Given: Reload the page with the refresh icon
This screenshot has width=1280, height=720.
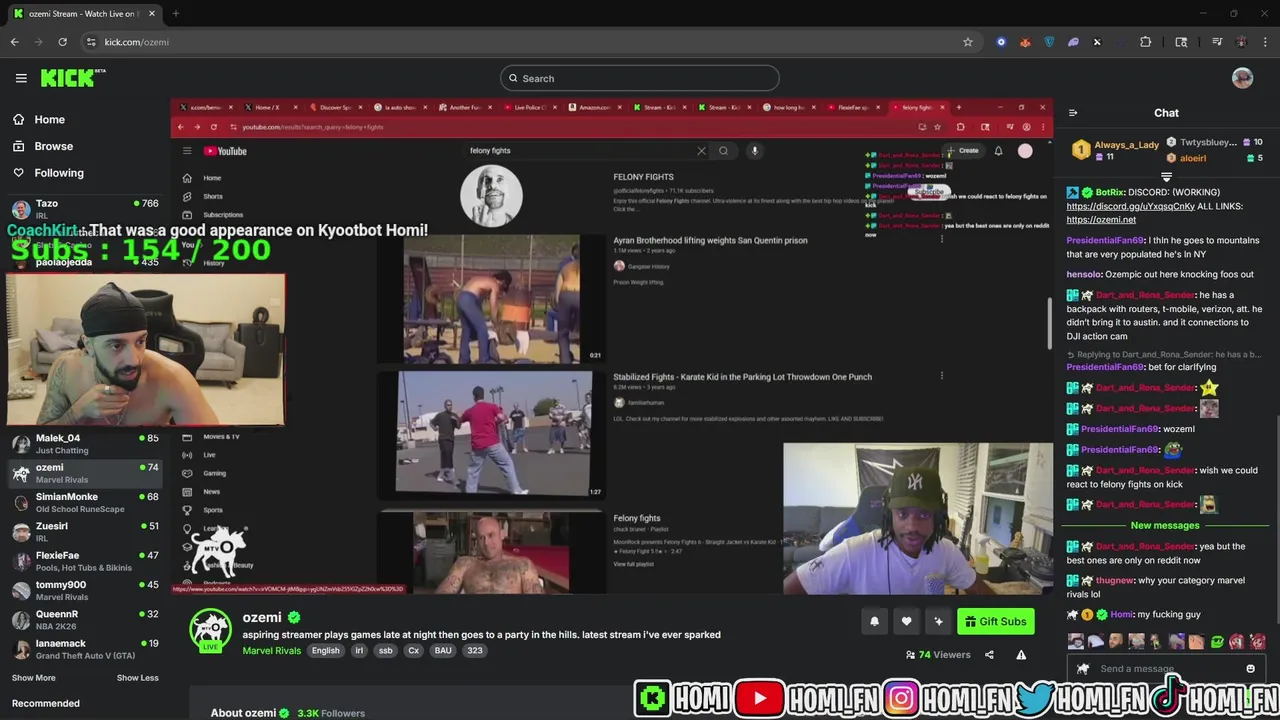Looking at the screenshot, I should pyautogui.click(x=62, y=42).
